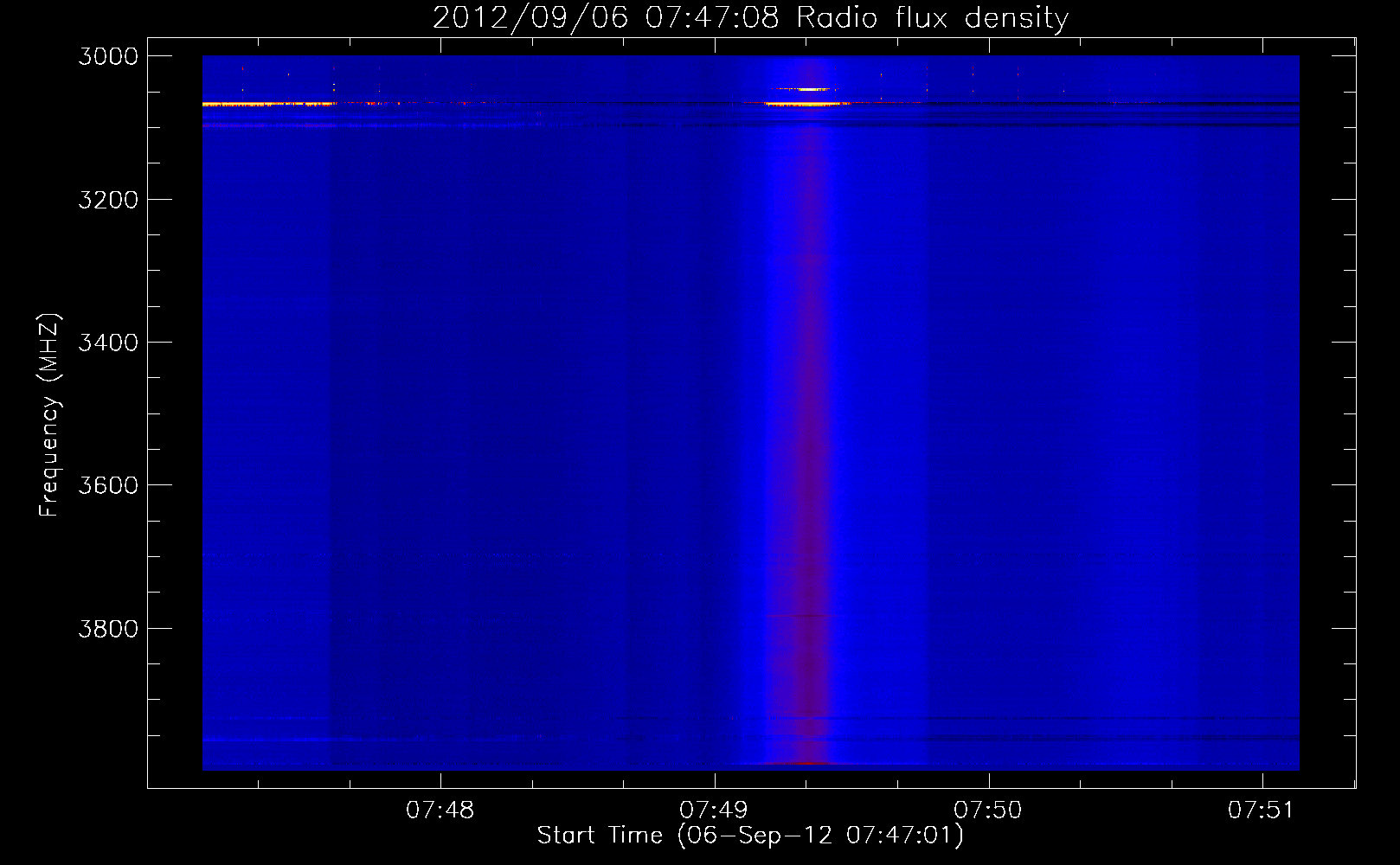
Task: Click the 07:51 time axis label
Action: point(1262,811)
